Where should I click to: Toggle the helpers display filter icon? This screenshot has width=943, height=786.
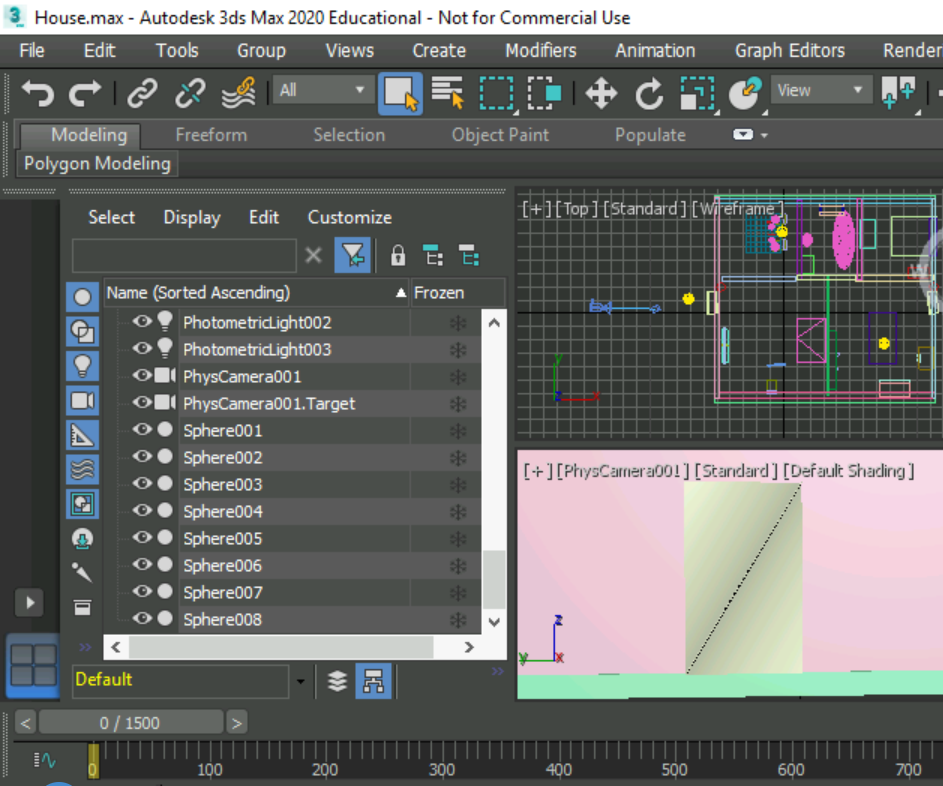pyautogui.click(x=82, y=432)
